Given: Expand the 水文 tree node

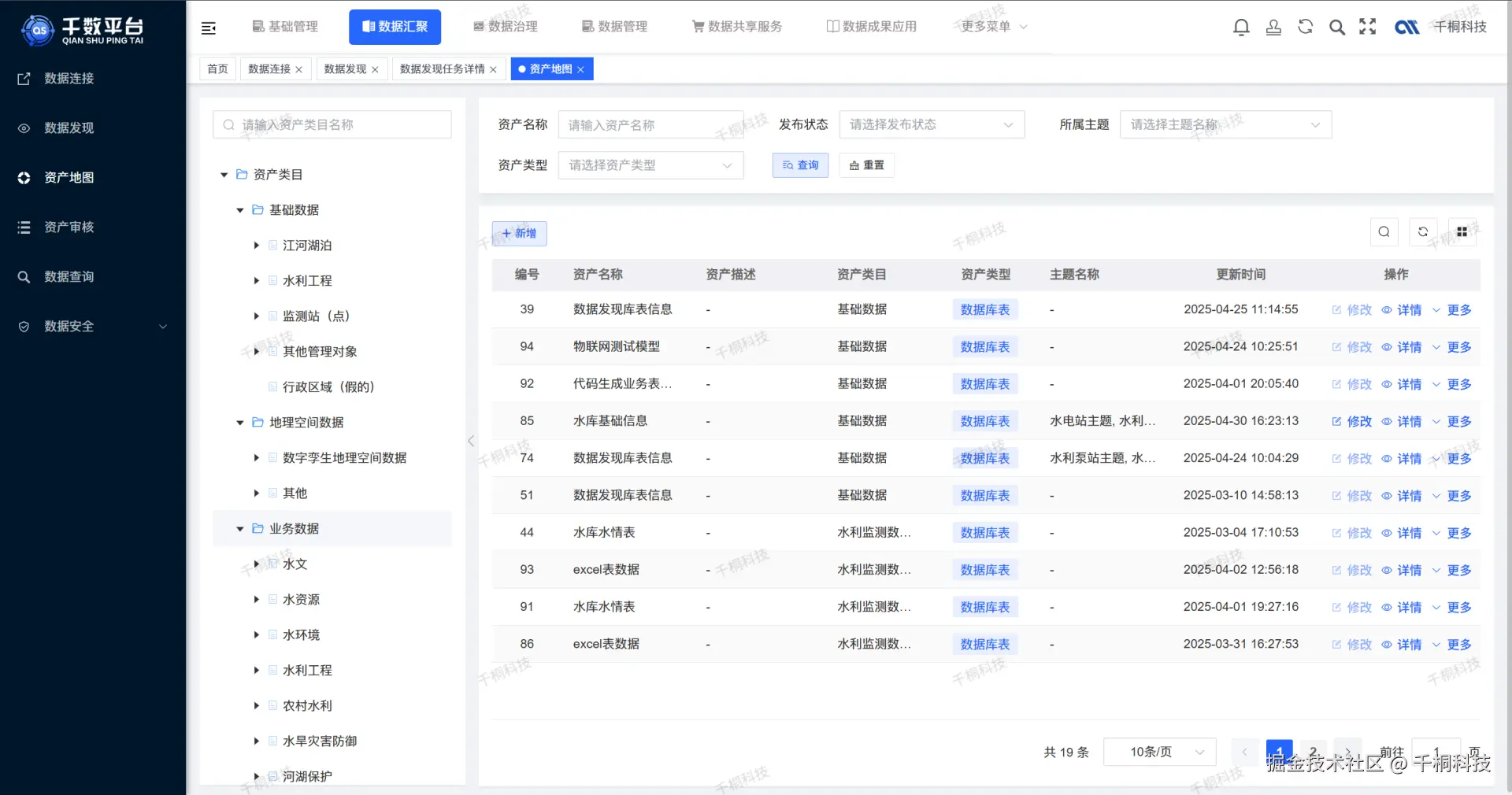Looking at the screenshot, I should click(x=255, y=564).
